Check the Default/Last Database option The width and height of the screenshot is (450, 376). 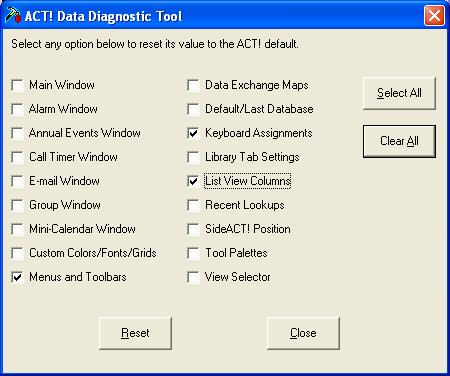point(193,109)
